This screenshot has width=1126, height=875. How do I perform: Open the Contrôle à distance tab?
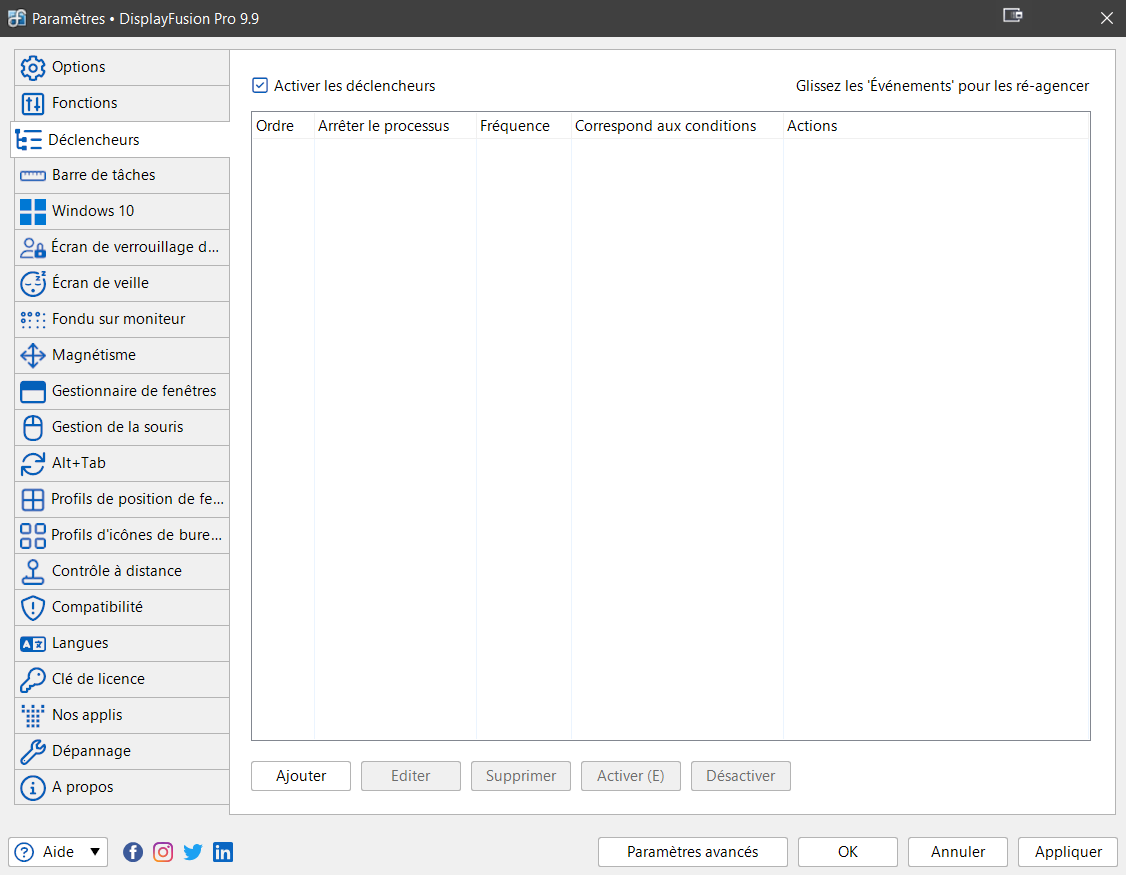(x=122, y=571)
